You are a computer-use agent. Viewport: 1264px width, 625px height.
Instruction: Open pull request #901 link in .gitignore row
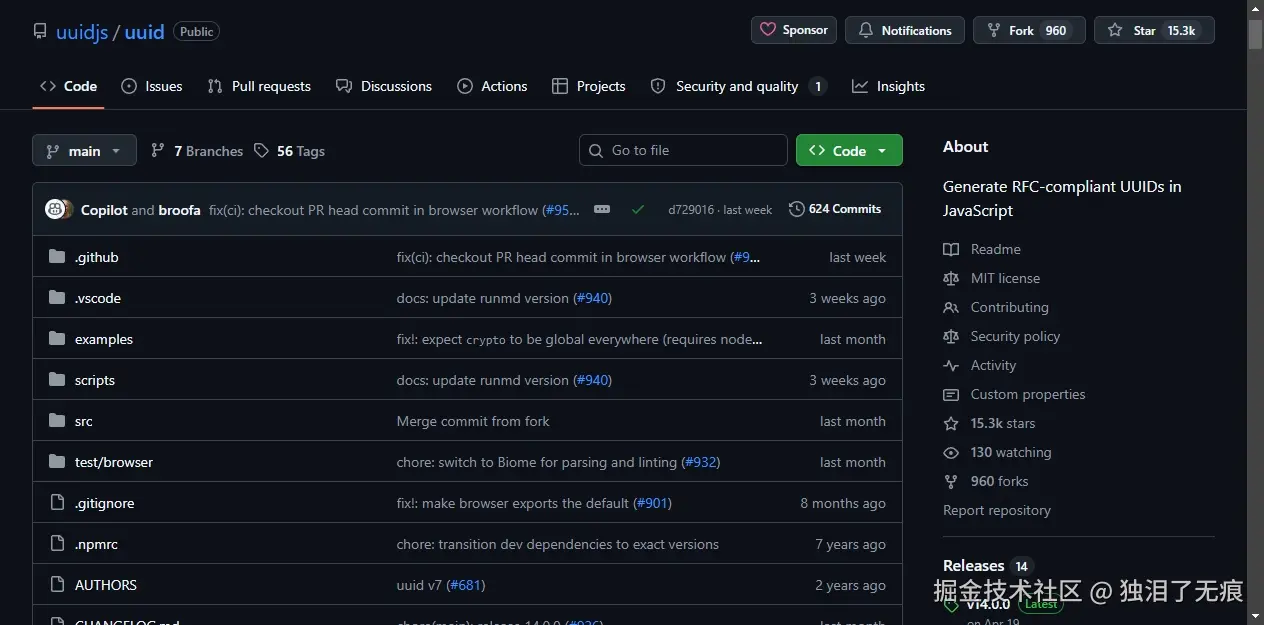click(x=652, y=503)
